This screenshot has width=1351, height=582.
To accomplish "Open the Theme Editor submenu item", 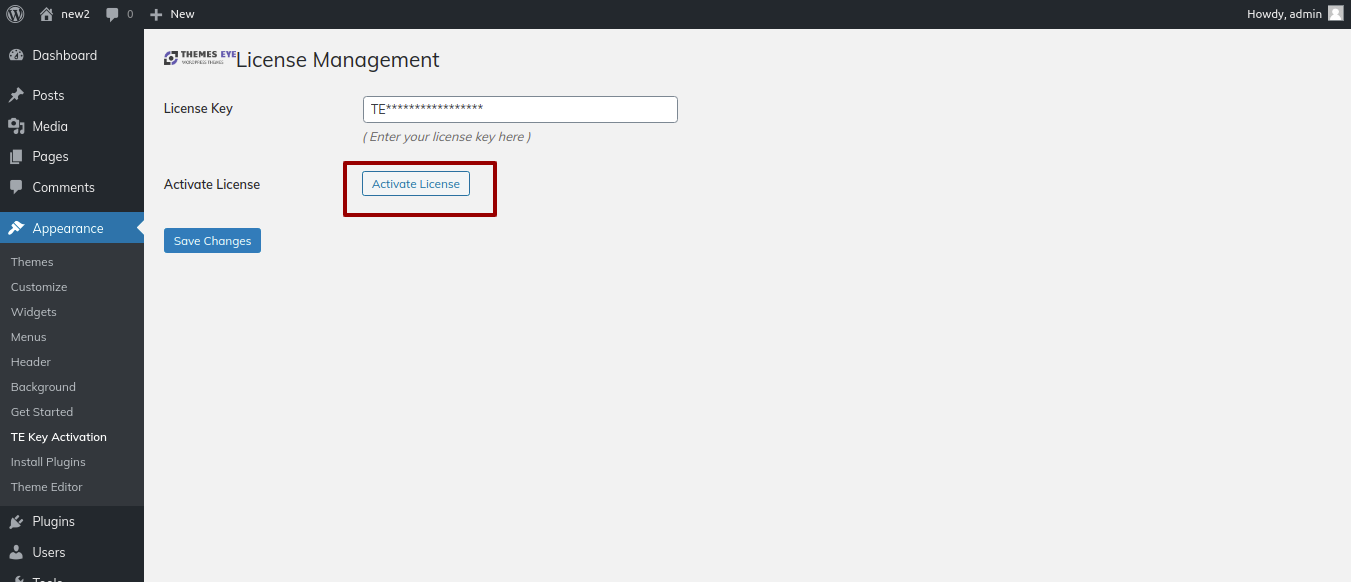I will [46, 487].
